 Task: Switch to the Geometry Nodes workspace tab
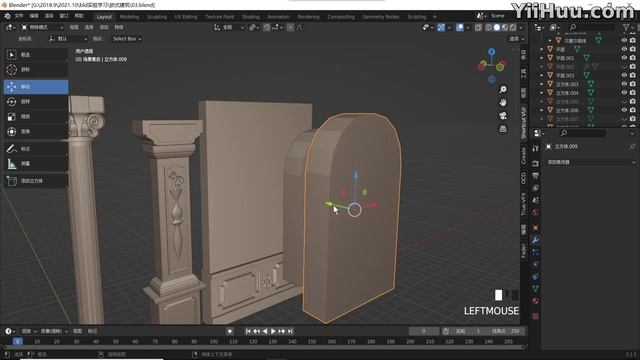(x=380, y=17)
